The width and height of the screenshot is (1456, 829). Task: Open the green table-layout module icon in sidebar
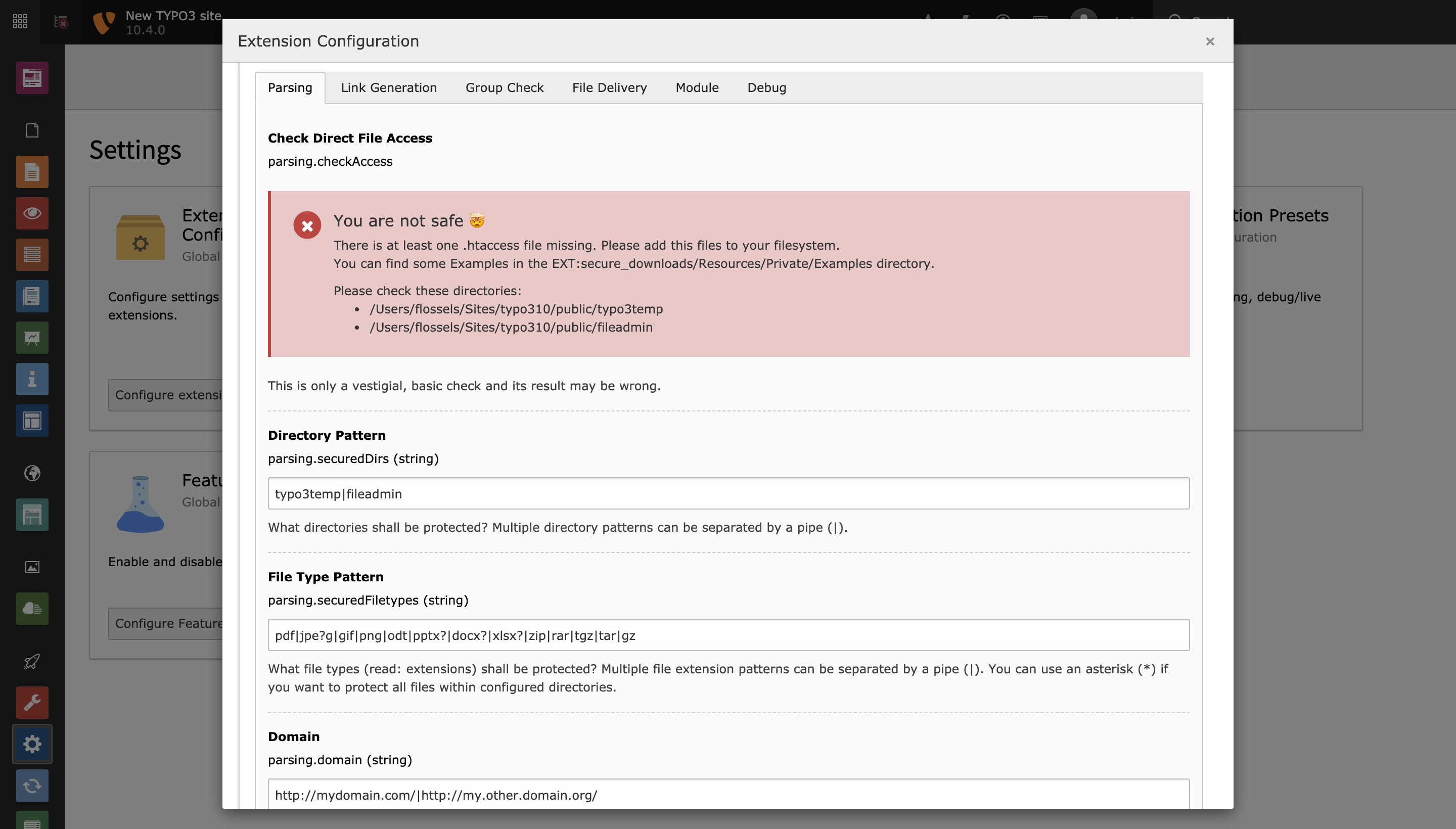point(32,515)
